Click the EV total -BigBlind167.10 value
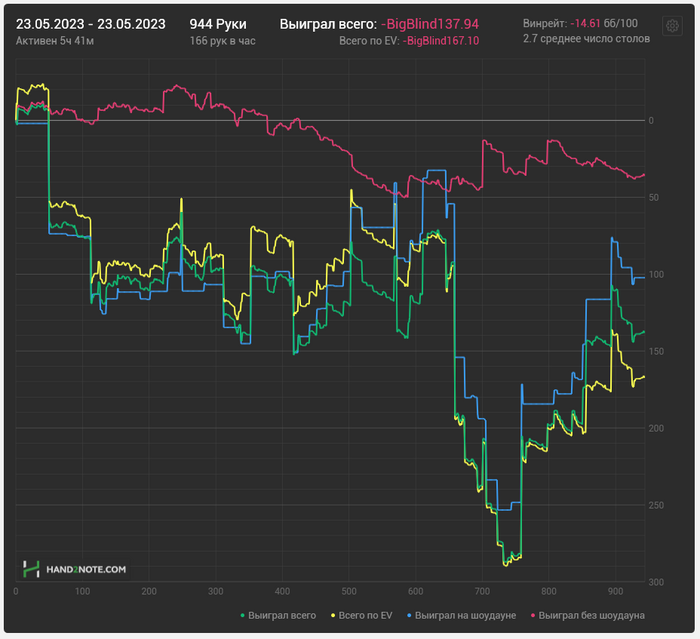Screen dimensions: 700x639 click(x=441, y=41)
